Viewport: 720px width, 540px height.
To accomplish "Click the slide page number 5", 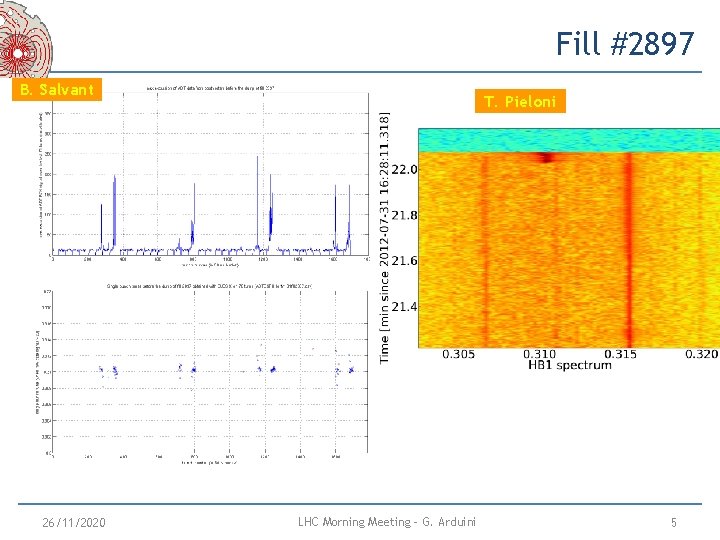I will pyautogui.click(x=674, y=523).
